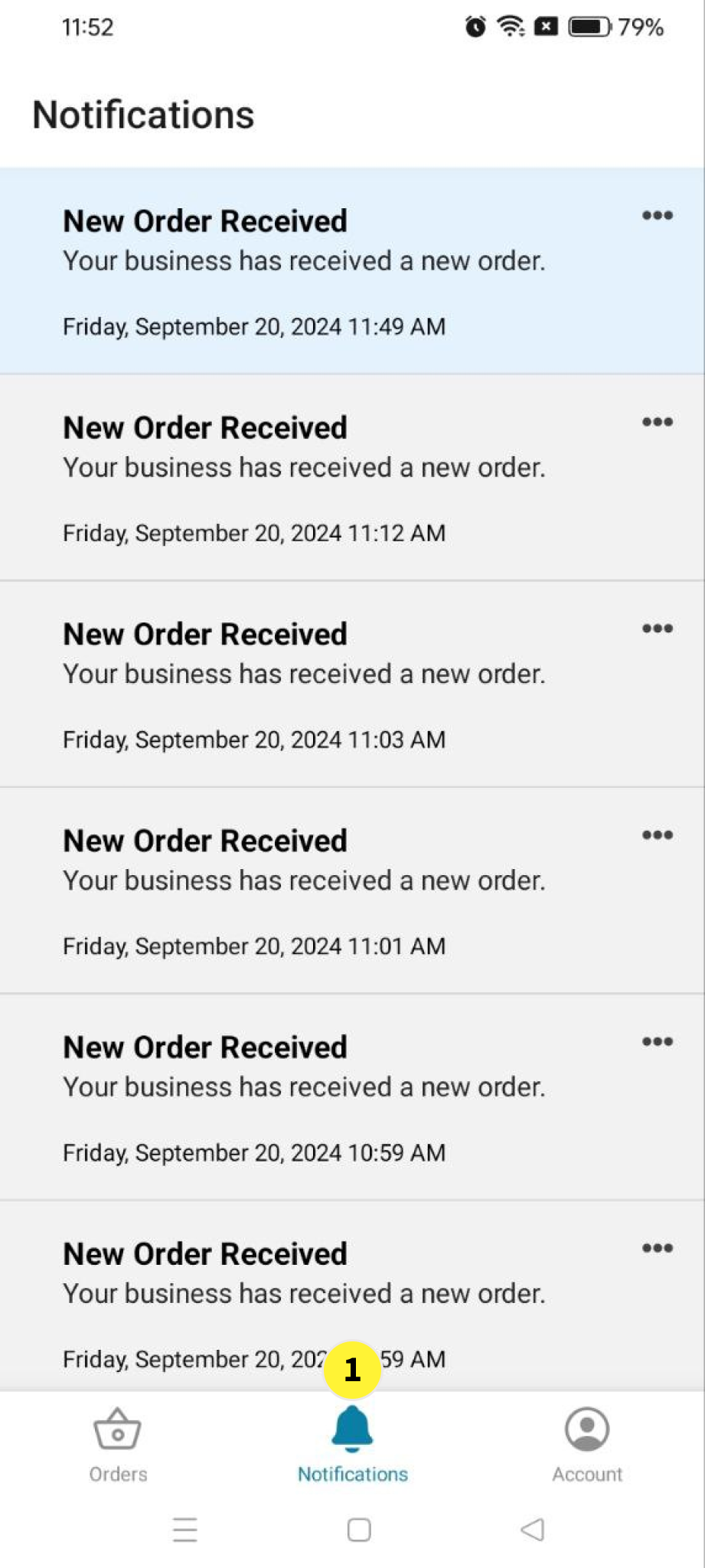Tap the Android back navigation button
Screen dimensions: 705x1568
point(532,1530)
